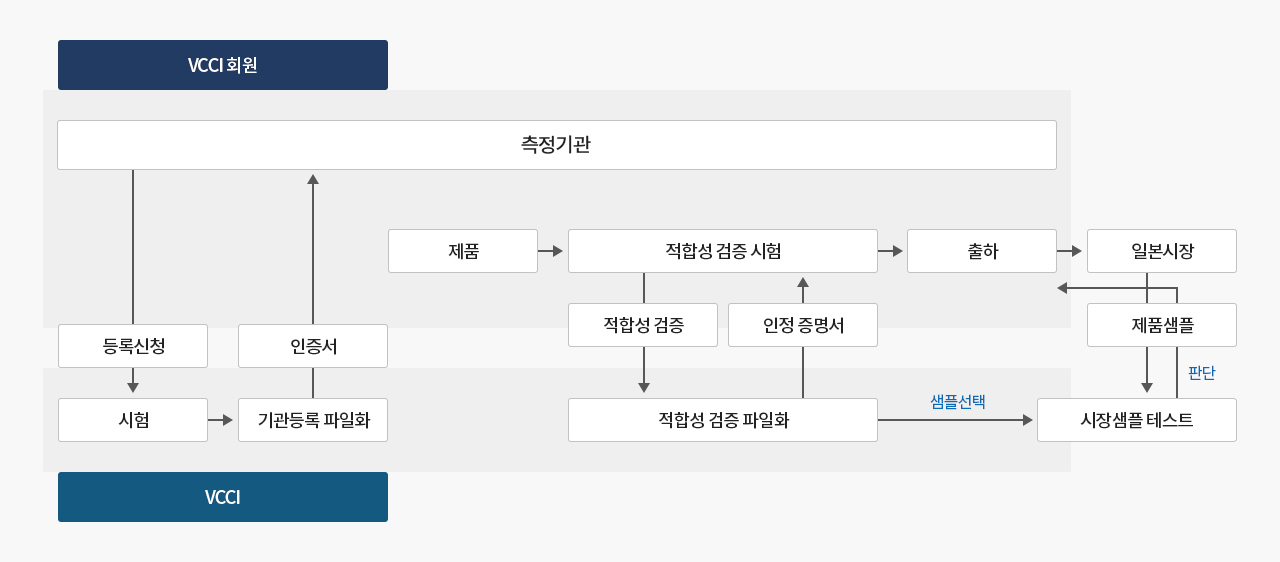Click arrow between 제품 and 적합성 검증 시험
1280x562 pixels.
552,251
